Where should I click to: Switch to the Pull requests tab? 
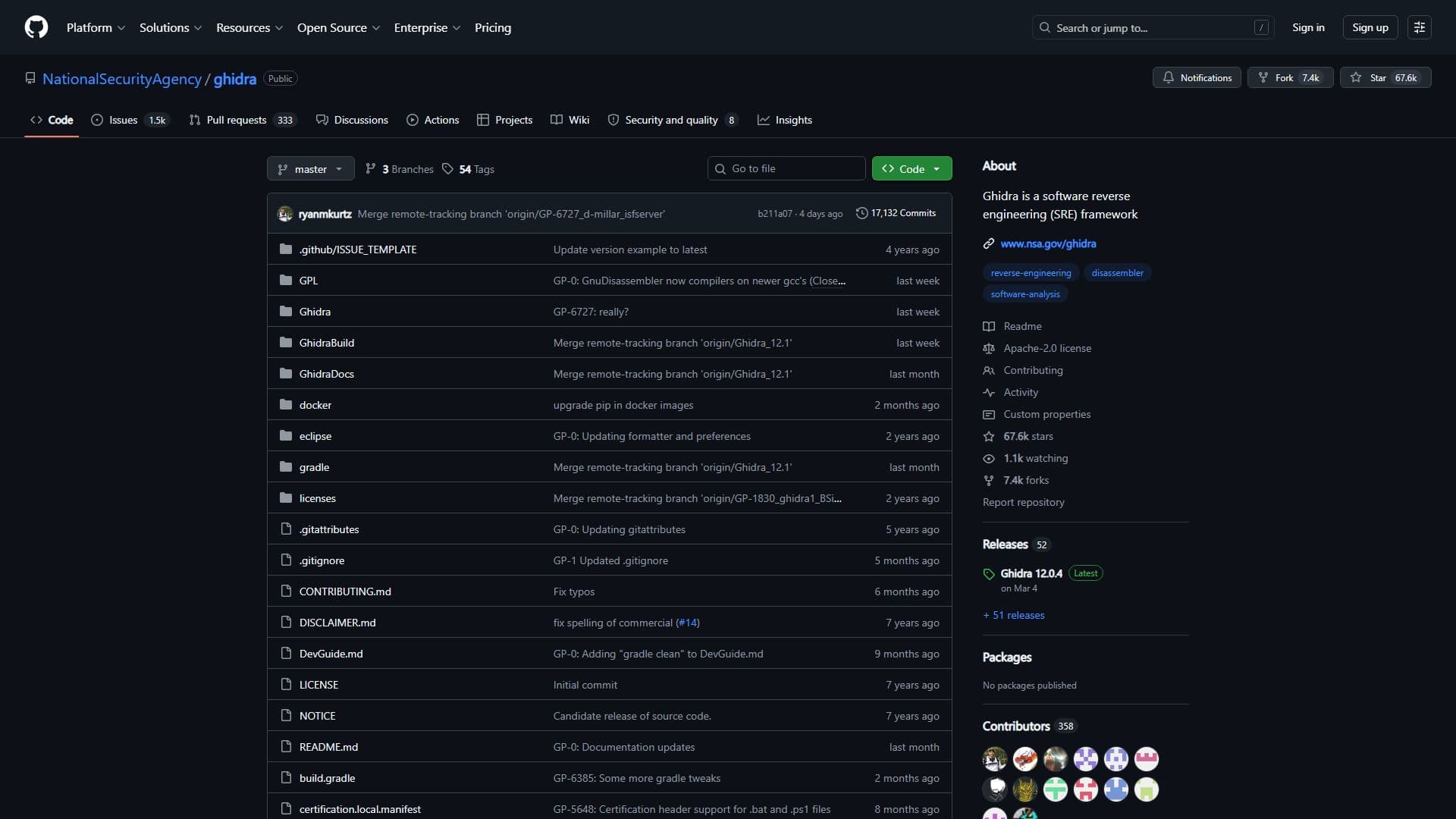(x=243, y=120)
